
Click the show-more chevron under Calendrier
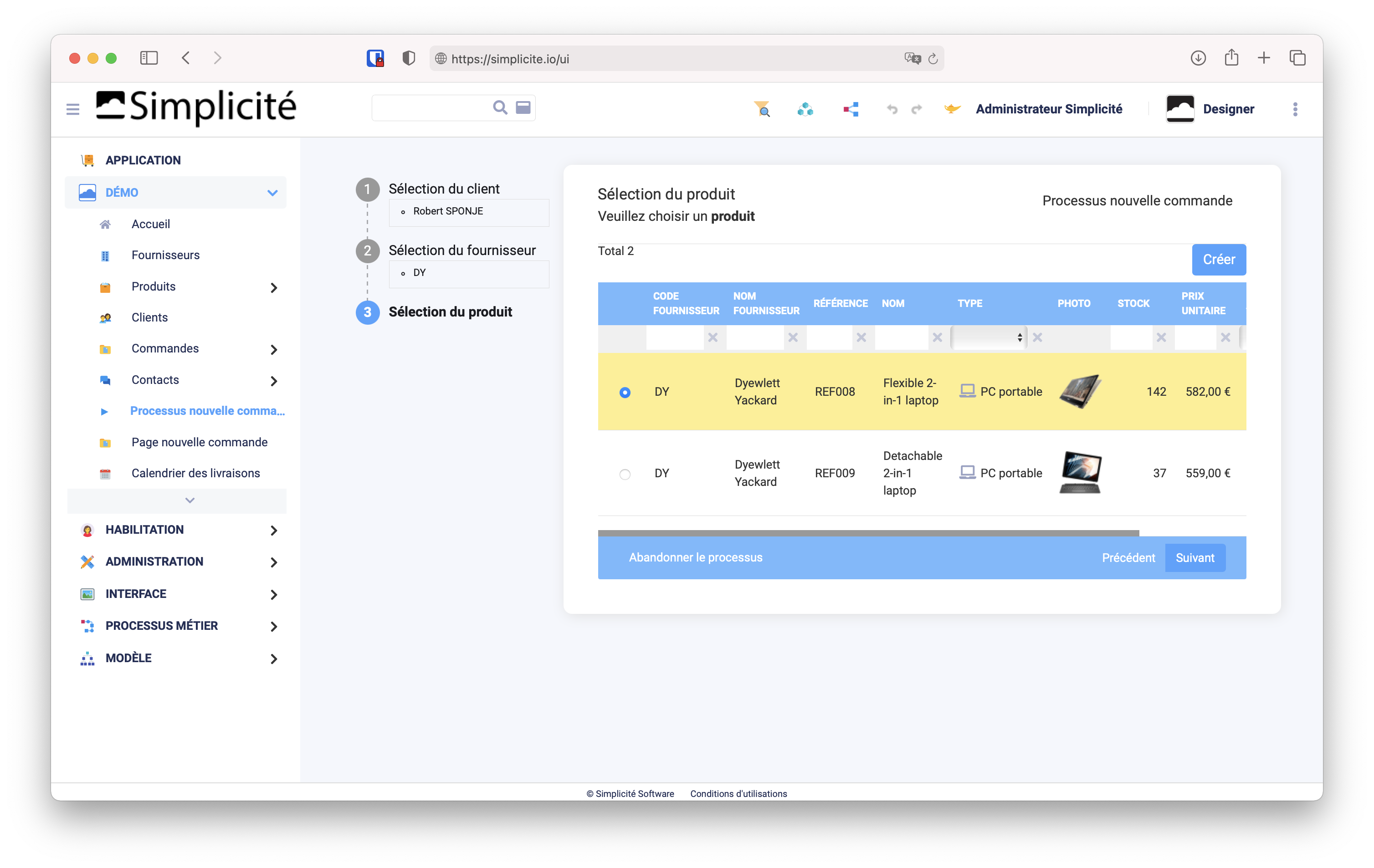coord(190,500)
